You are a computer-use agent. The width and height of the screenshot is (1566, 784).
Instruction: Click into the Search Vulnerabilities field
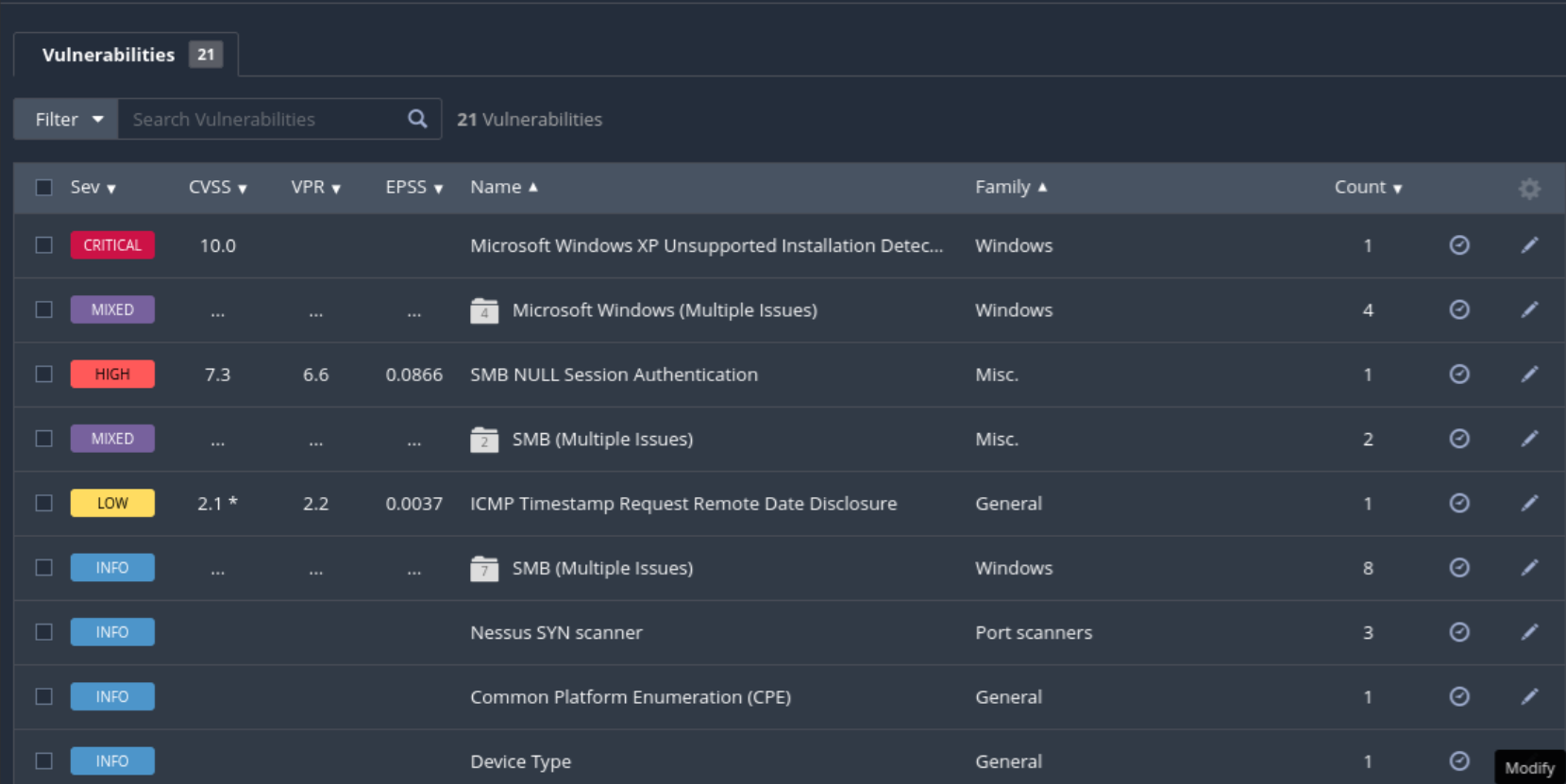pyautogui.click(x=260, y=119)
